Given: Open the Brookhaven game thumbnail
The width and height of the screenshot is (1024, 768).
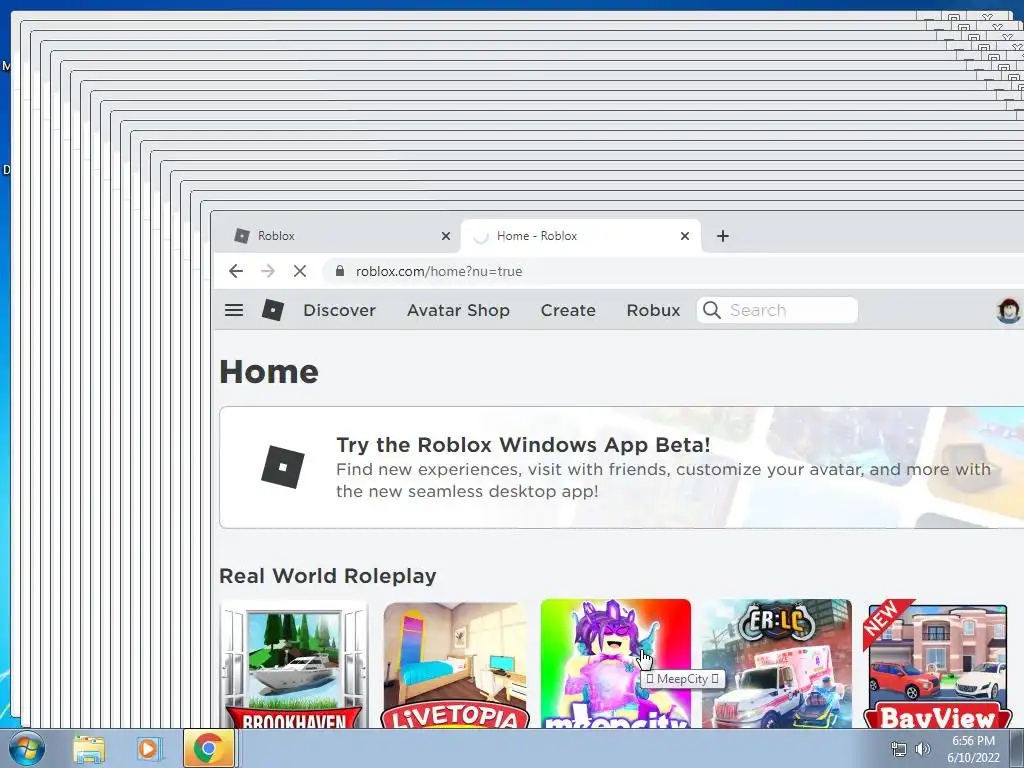Looking at the screenshot, I should pos(294,664).
